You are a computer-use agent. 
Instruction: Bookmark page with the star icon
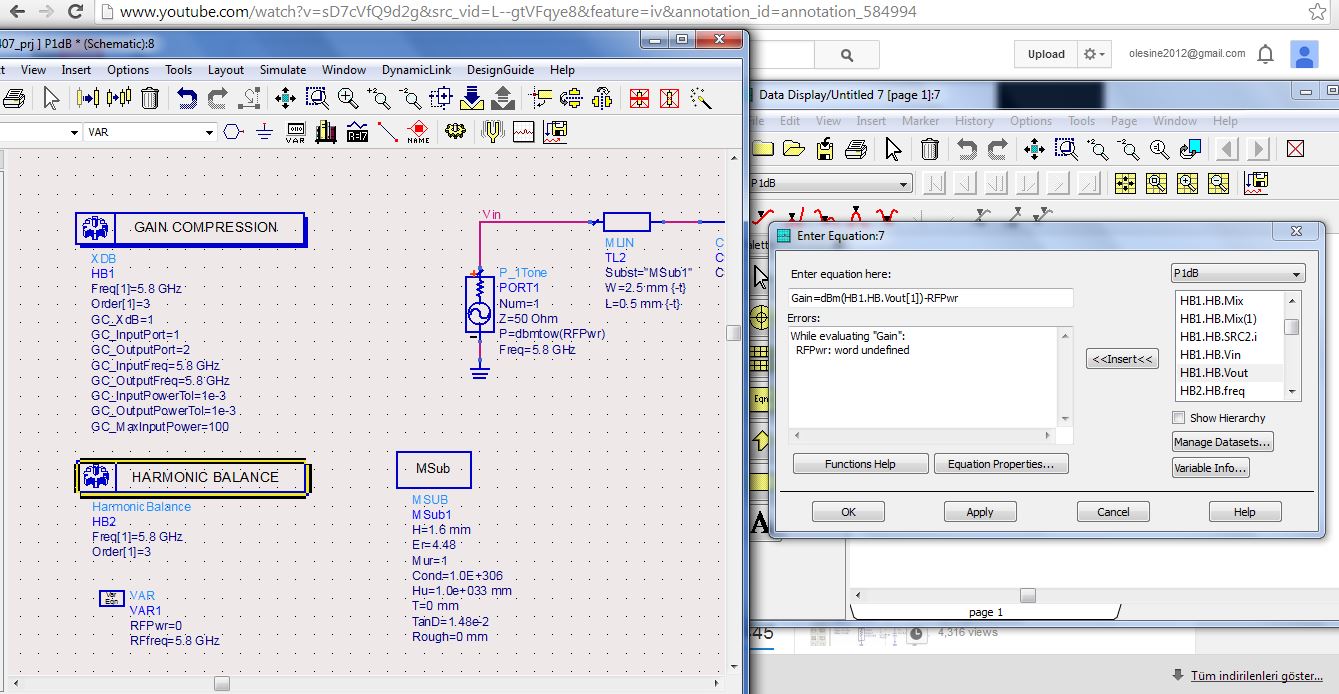coord(1318,12)
